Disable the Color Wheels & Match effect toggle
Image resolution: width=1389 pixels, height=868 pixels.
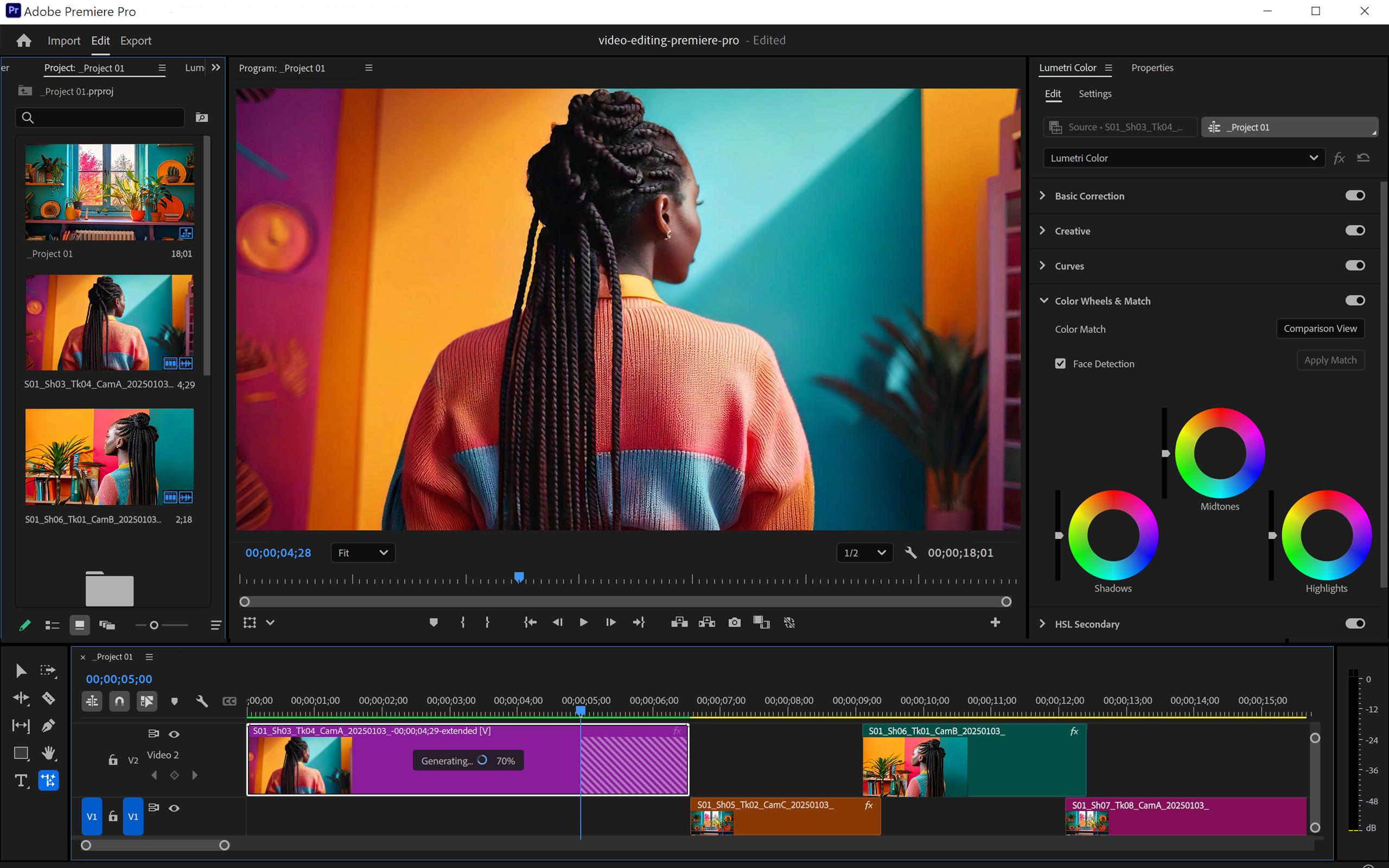click(x=1355, y=299)
